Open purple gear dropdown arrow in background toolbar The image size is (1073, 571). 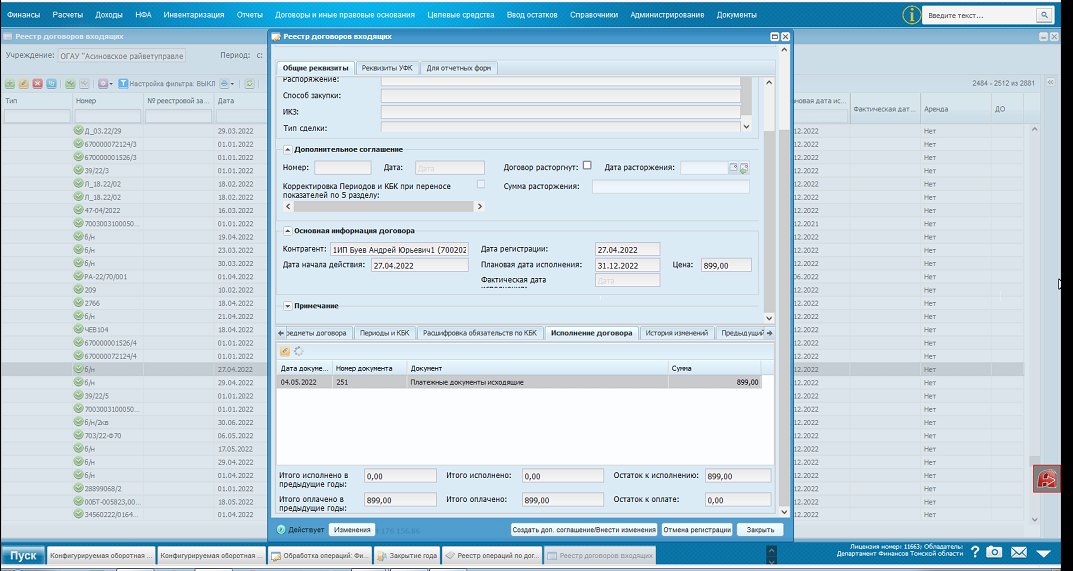tap(110, 84)
